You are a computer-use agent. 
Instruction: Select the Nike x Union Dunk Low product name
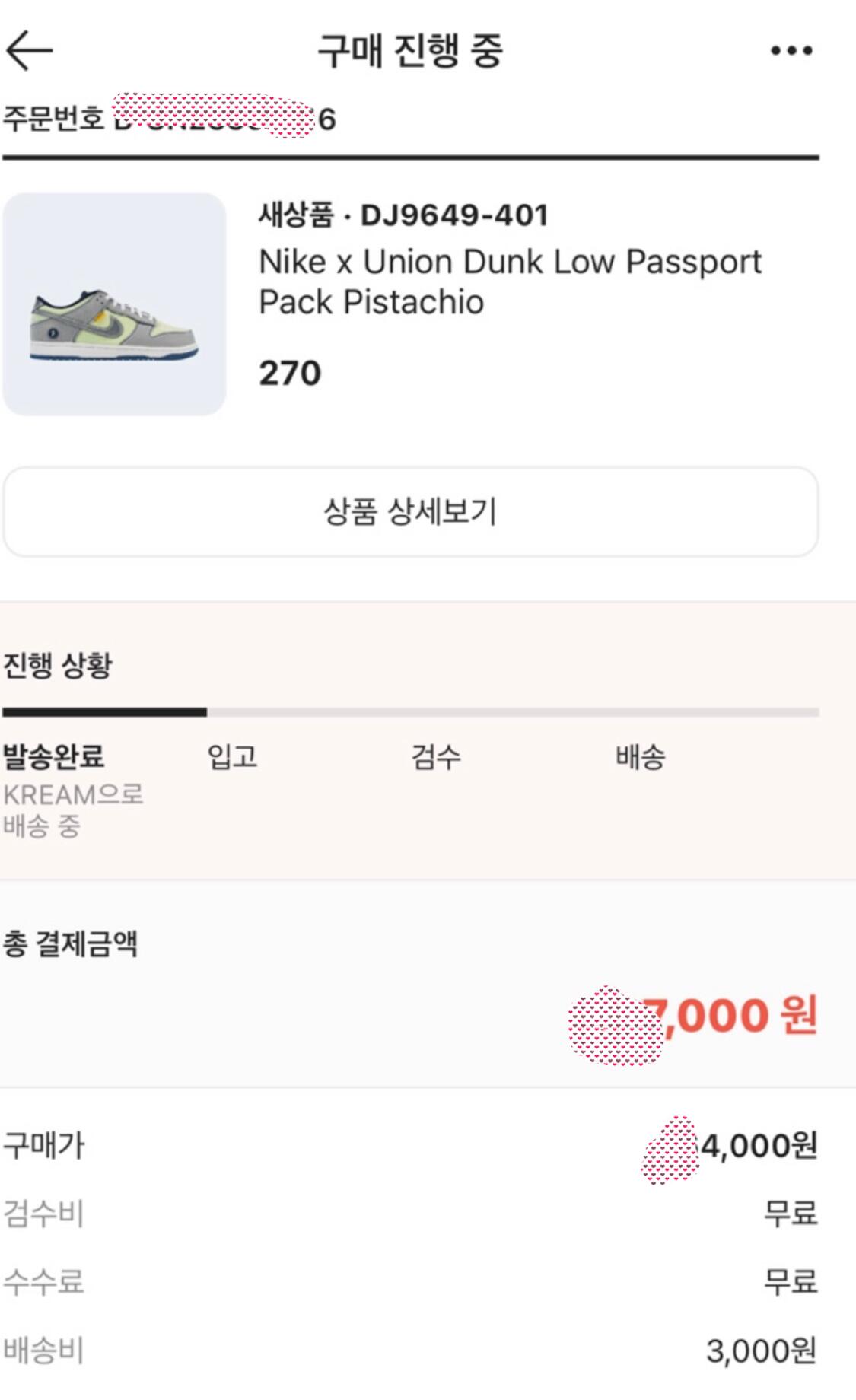coord(510,282)
